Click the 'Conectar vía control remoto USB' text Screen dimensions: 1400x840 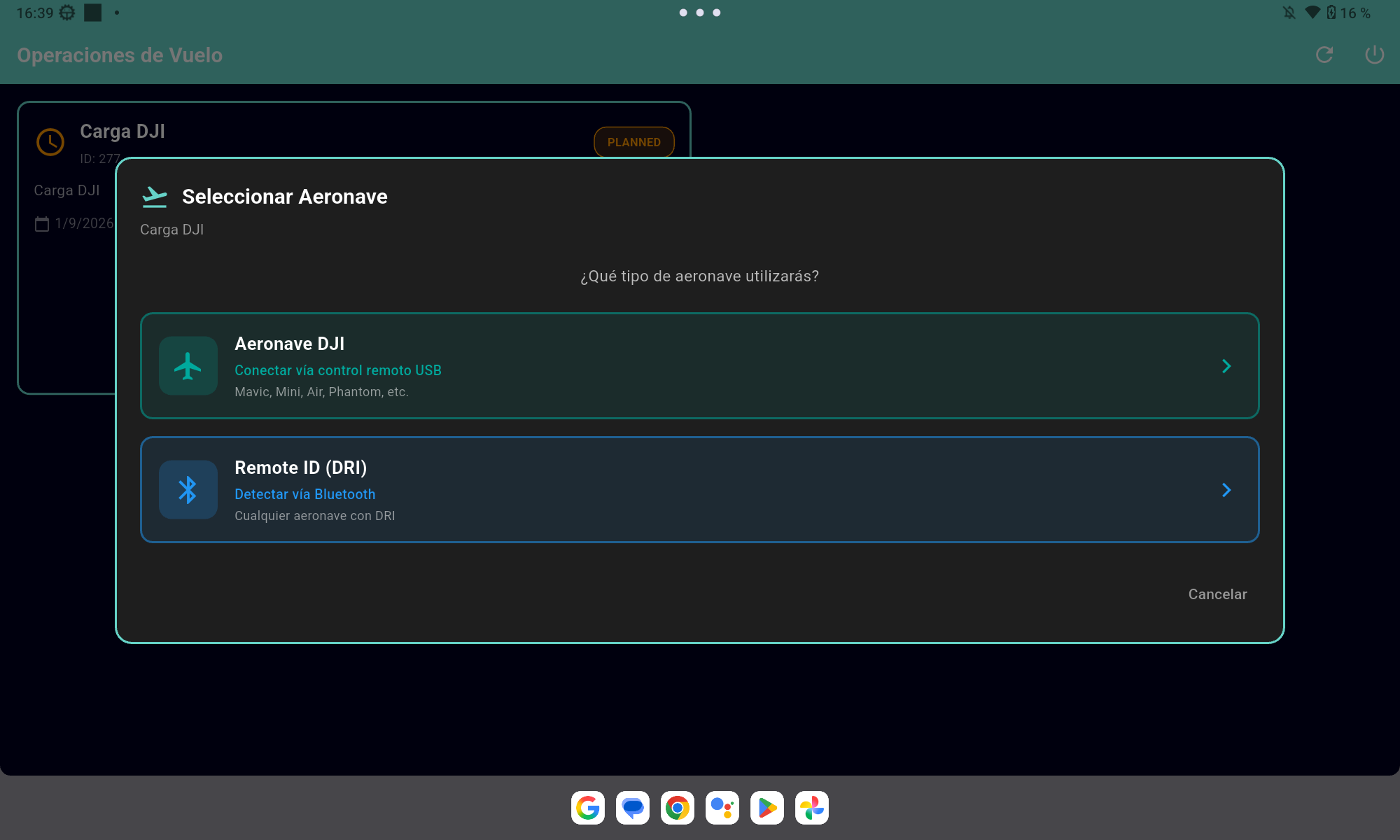click(338, 370)
